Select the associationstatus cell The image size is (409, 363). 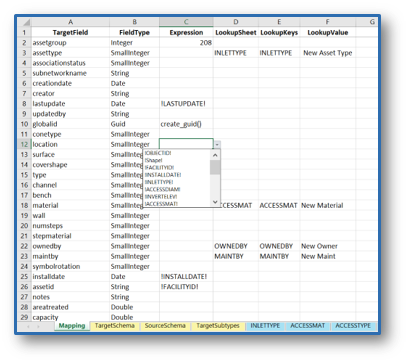pos(70,63)
